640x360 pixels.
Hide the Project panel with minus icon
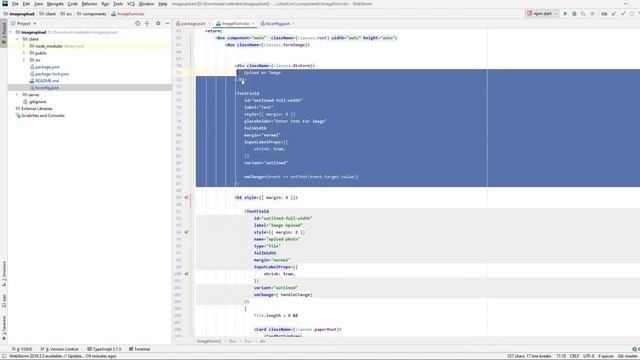167,24
